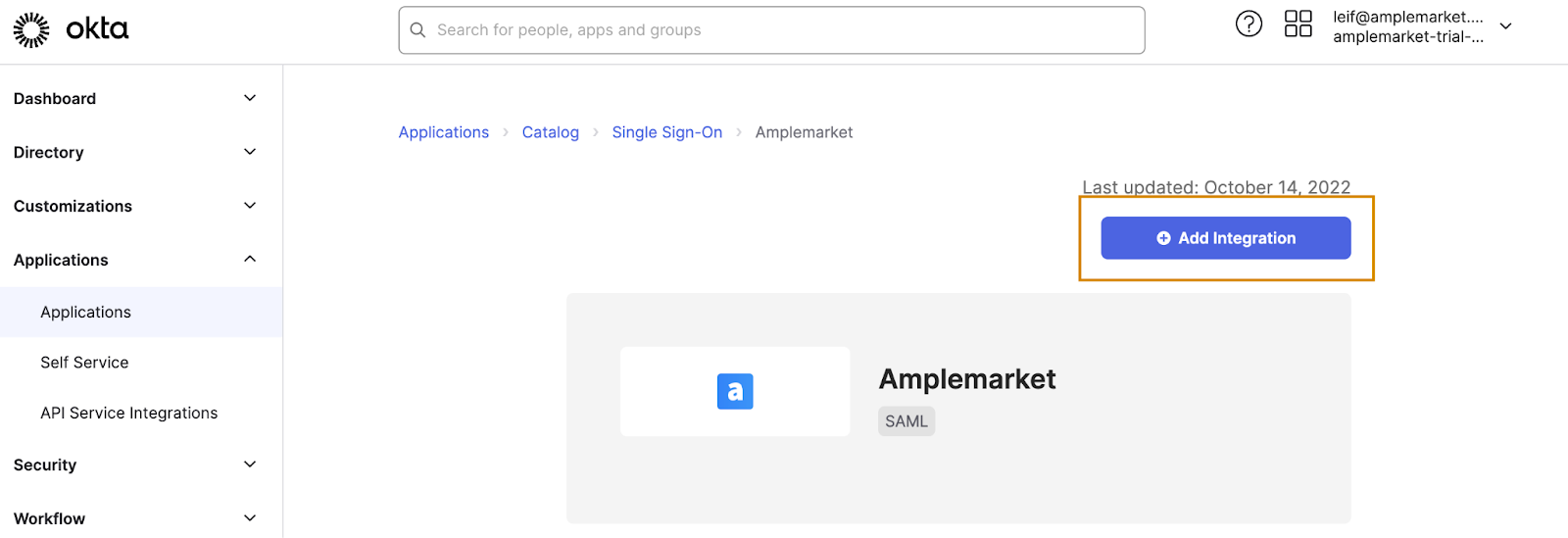Select Applications submenu item
Screen dimensions: 1568x538
point(86,313)
